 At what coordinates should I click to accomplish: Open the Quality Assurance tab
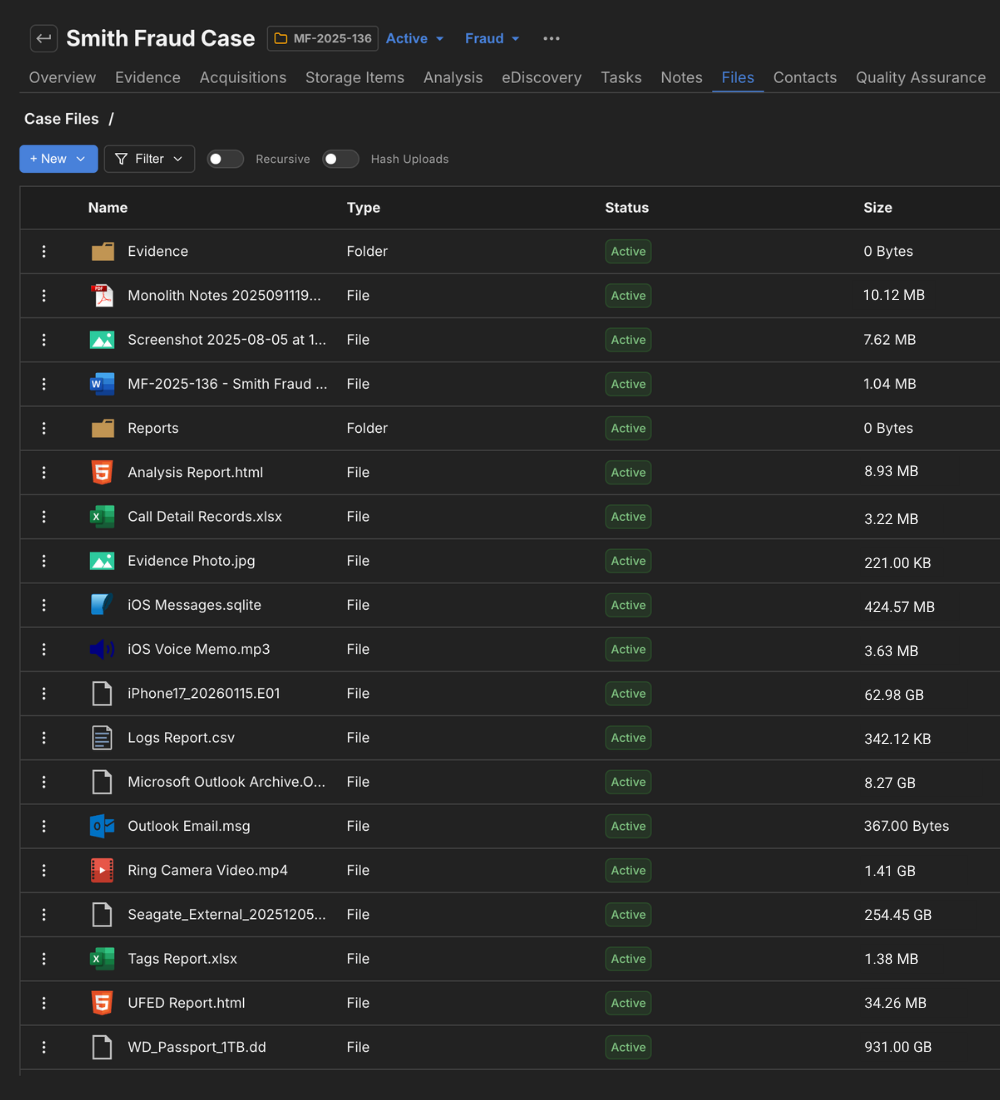pos(920,77)
